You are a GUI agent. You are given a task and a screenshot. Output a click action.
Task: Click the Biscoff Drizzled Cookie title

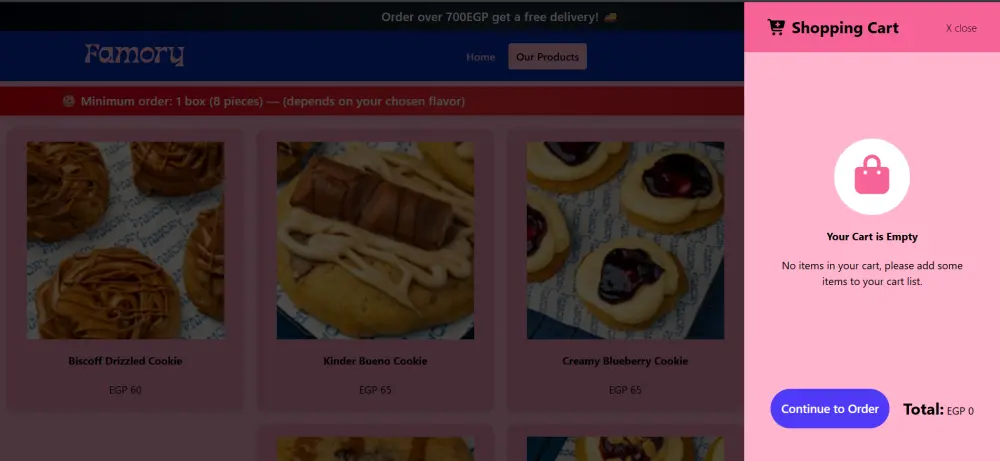125,361
